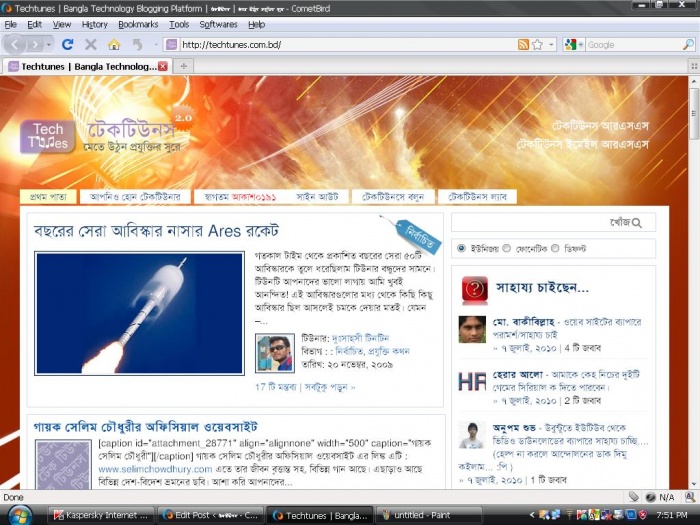Open the Ares রকেট article title
The height and width of the screenshot is (525, 700).
[156, 231]
